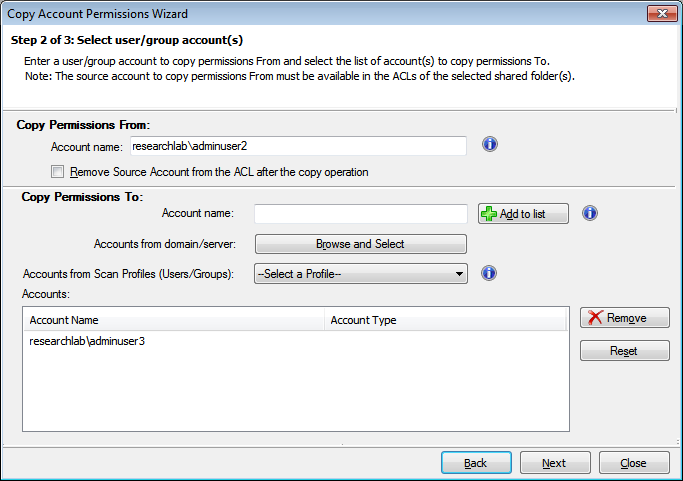
Task: Close the wizard with title bar X
Action: tap(662, 14)
